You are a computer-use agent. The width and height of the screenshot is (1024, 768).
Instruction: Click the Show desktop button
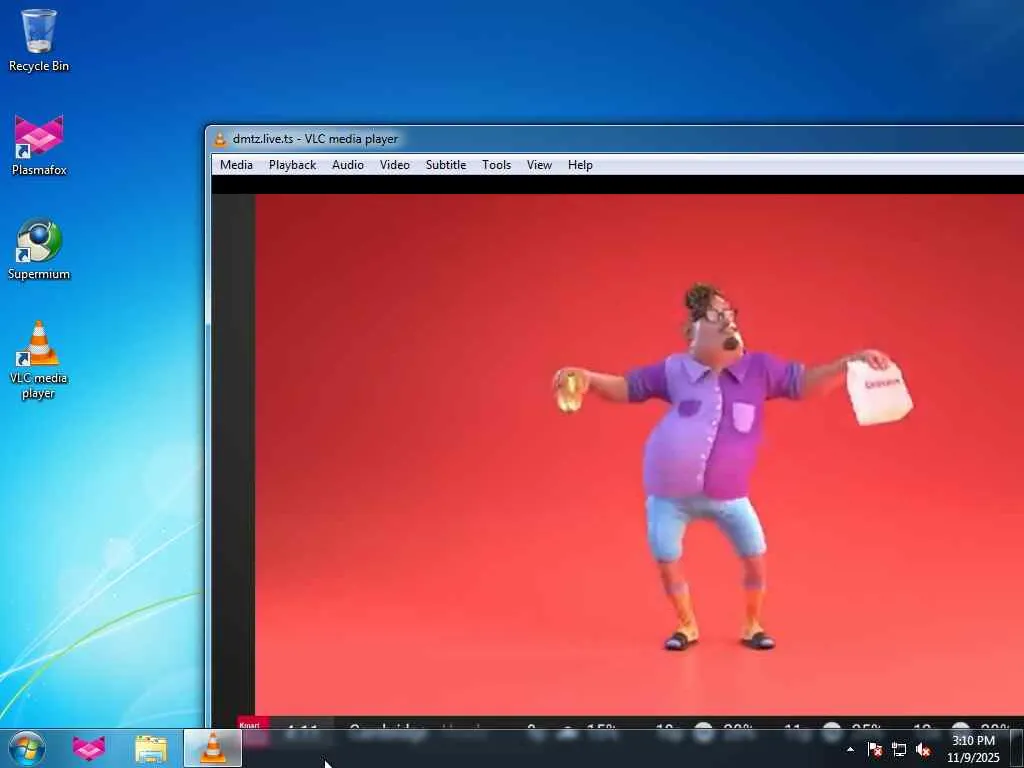[x=1016, y=748]
